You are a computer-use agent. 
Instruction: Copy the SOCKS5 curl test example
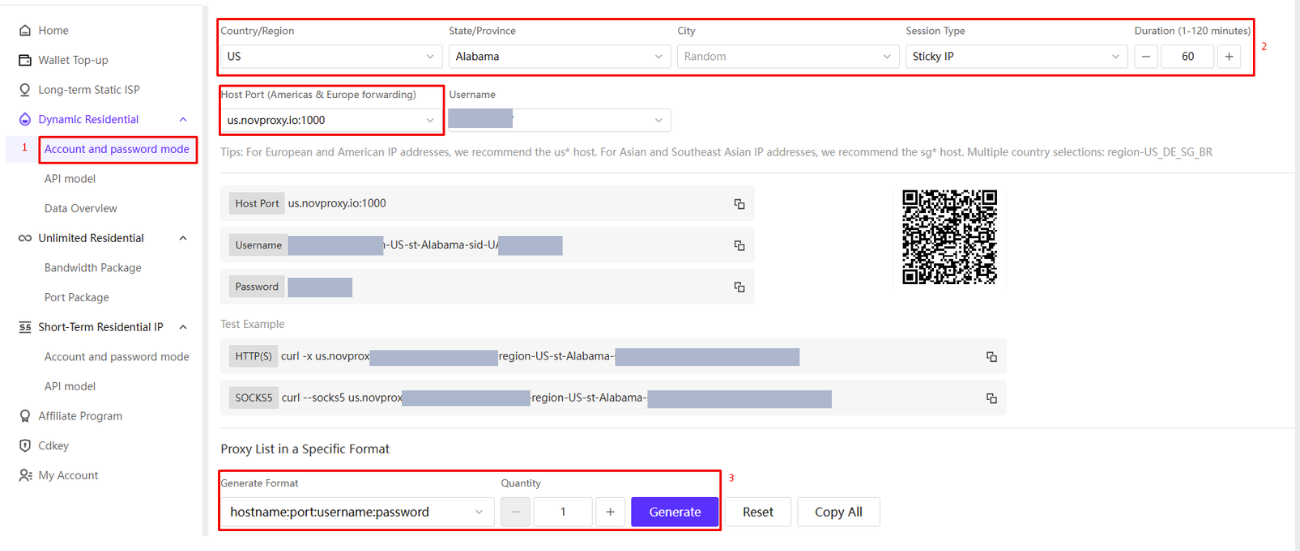tap(991, 398)
